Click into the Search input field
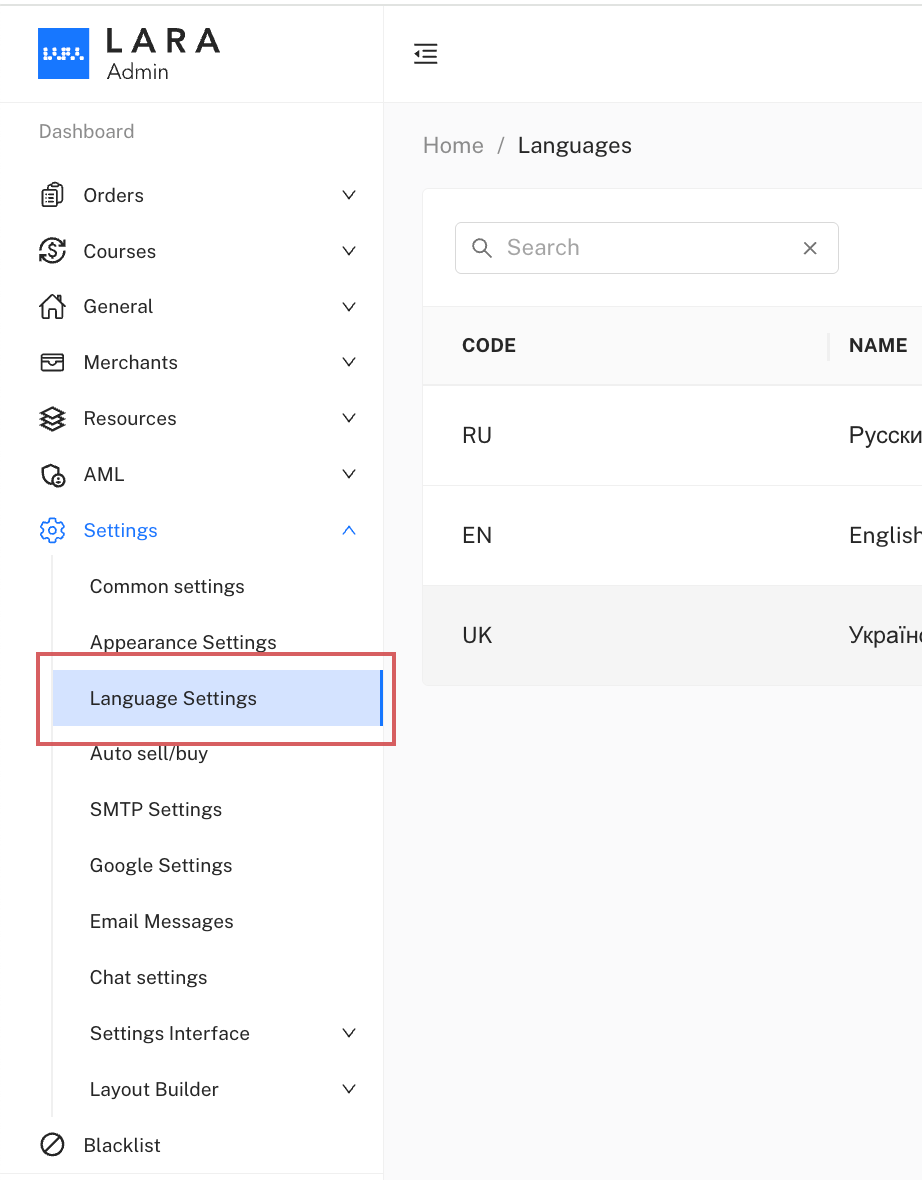Screen dimensions: 922x1180 point(640,248)
